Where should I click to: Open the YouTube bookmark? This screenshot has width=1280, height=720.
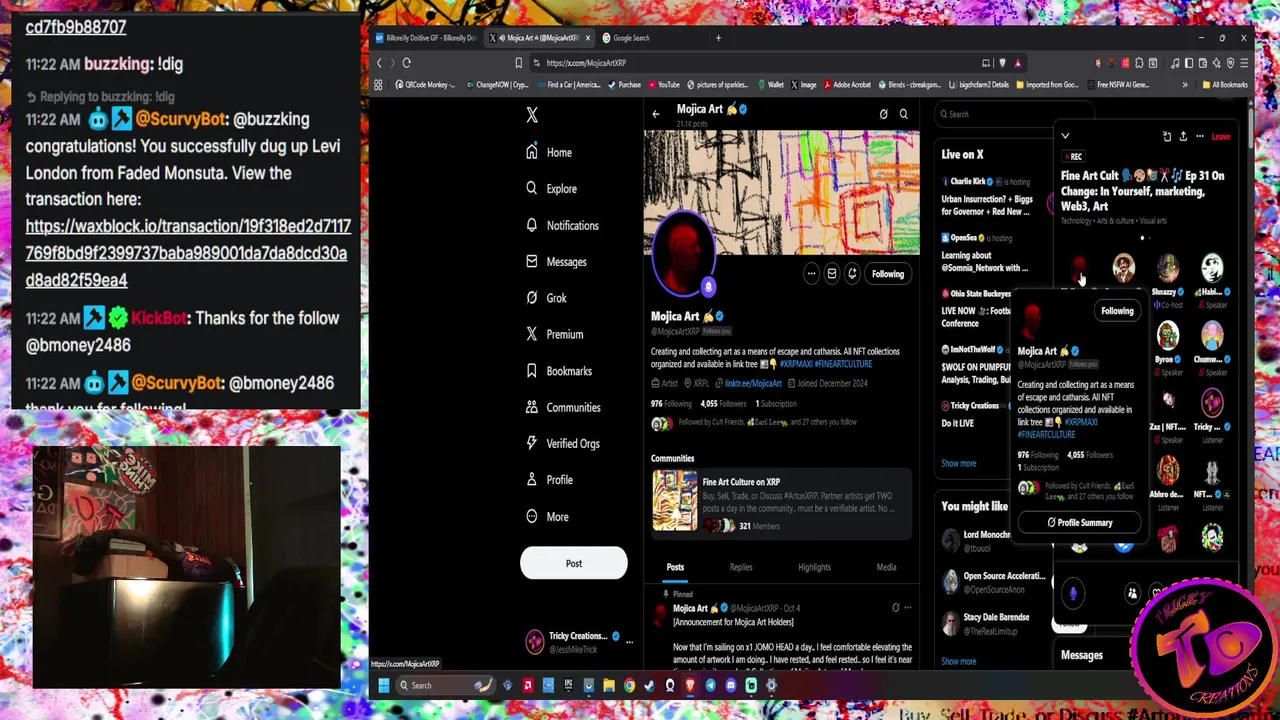(663, 85)
